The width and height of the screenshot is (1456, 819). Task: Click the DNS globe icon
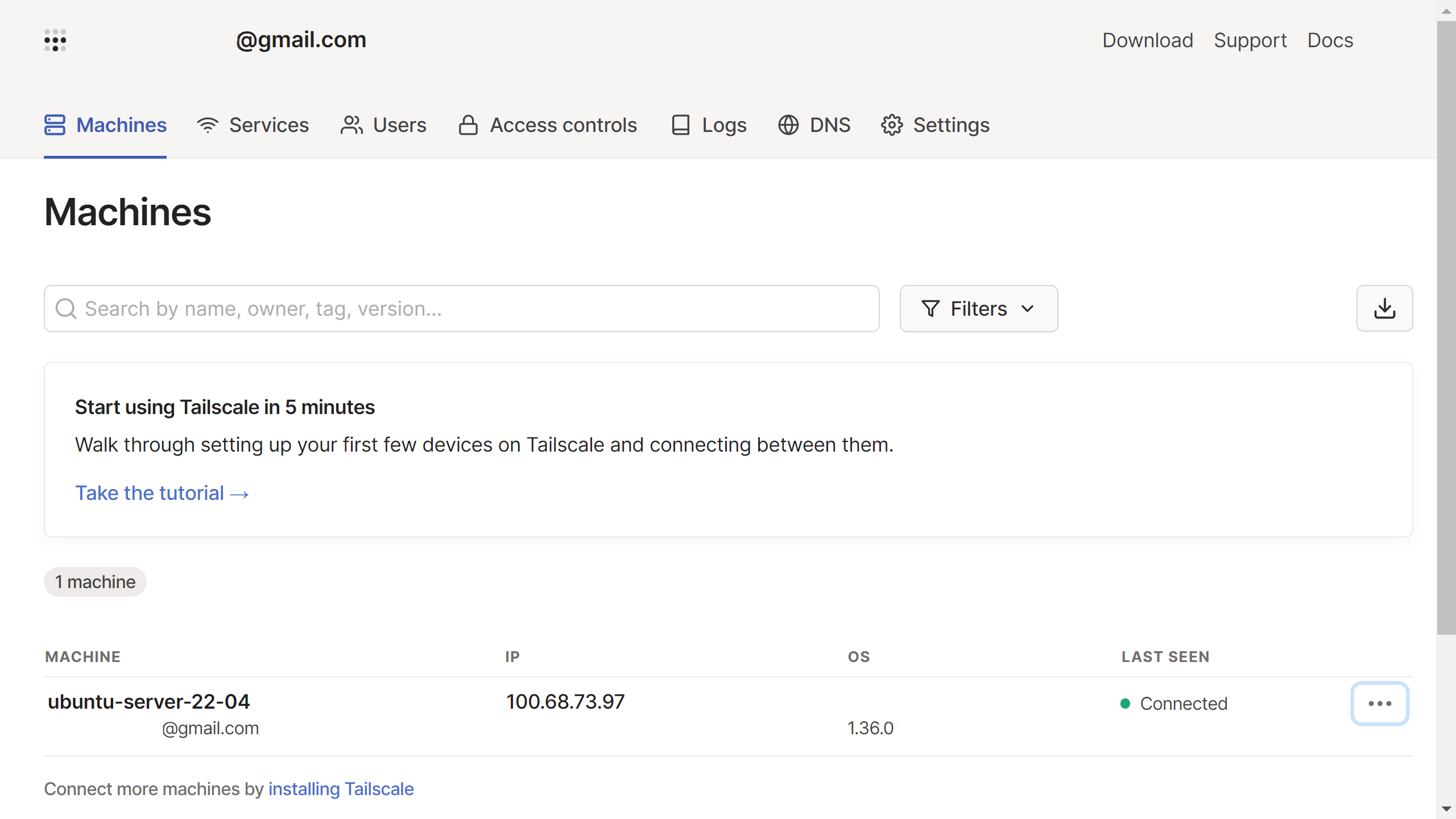pyautogui.click(x=788, y=125)
